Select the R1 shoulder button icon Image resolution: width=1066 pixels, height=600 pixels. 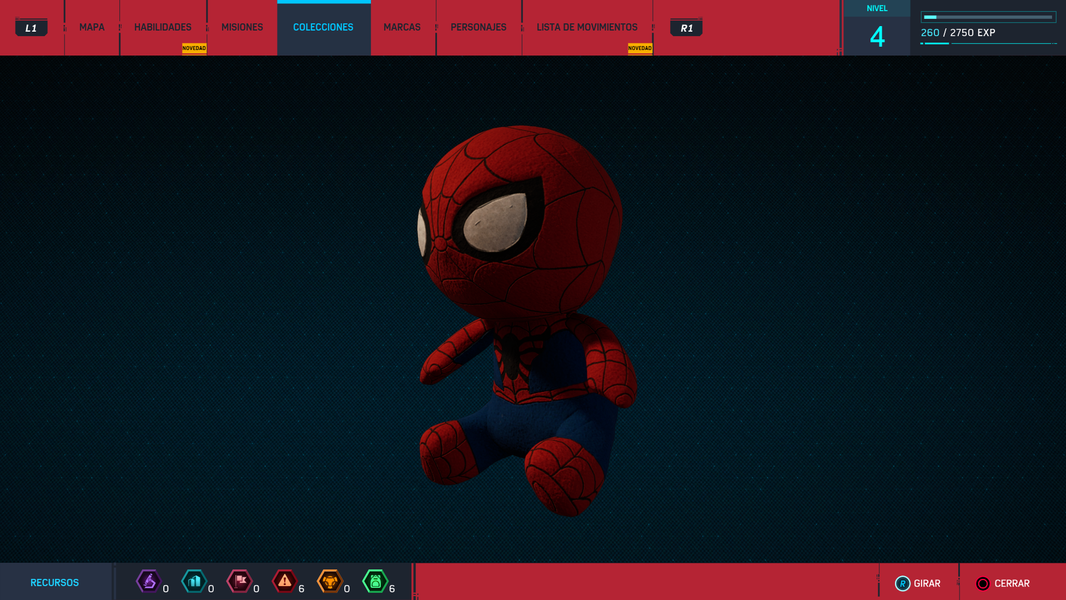tap(686, 28)
